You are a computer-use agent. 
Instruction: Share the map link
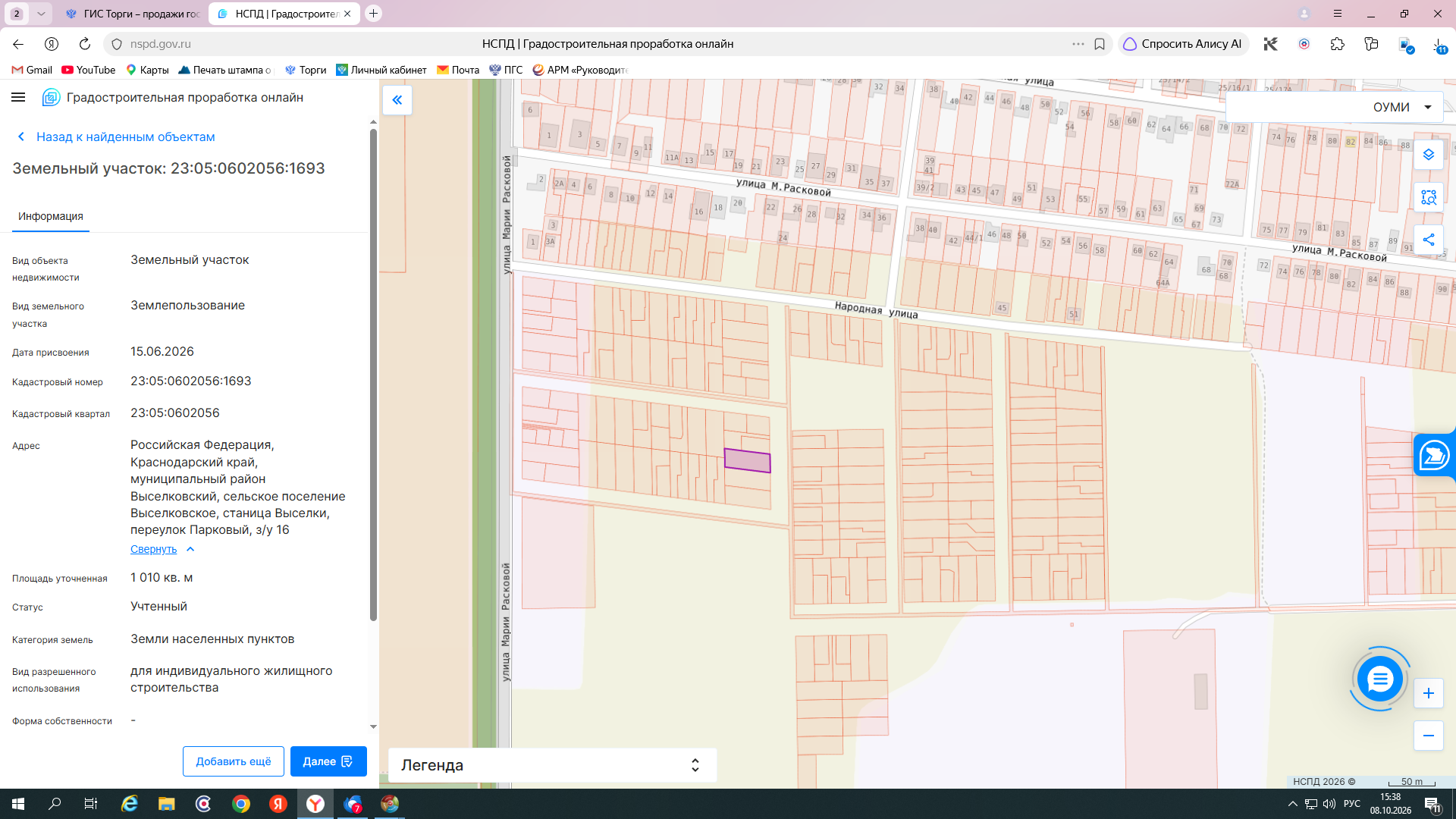(1429, 240)
